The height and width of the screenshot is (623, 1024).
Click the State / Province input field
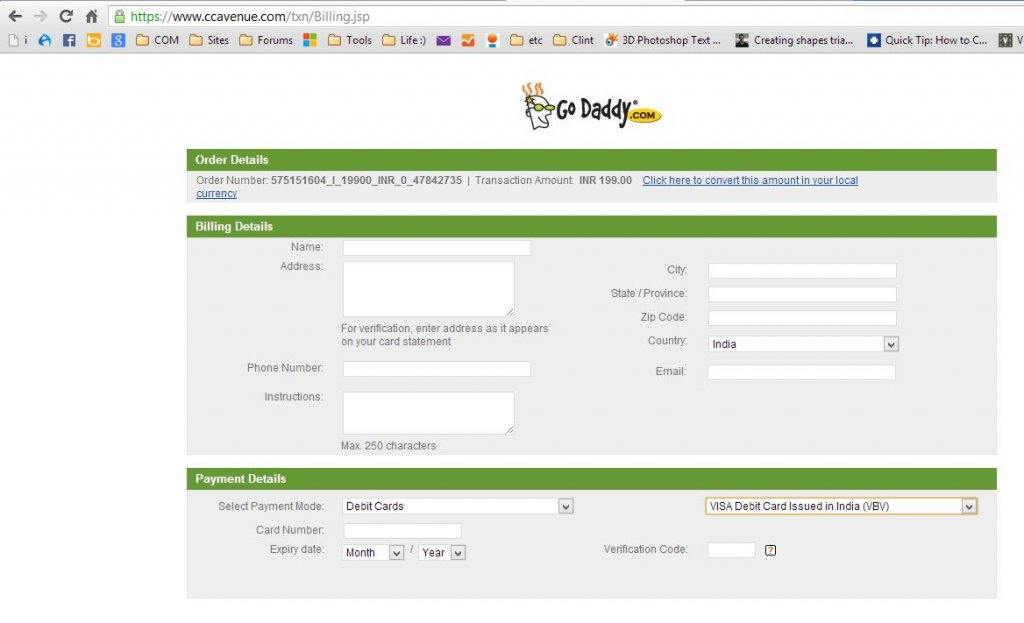(x=803, y=295)
